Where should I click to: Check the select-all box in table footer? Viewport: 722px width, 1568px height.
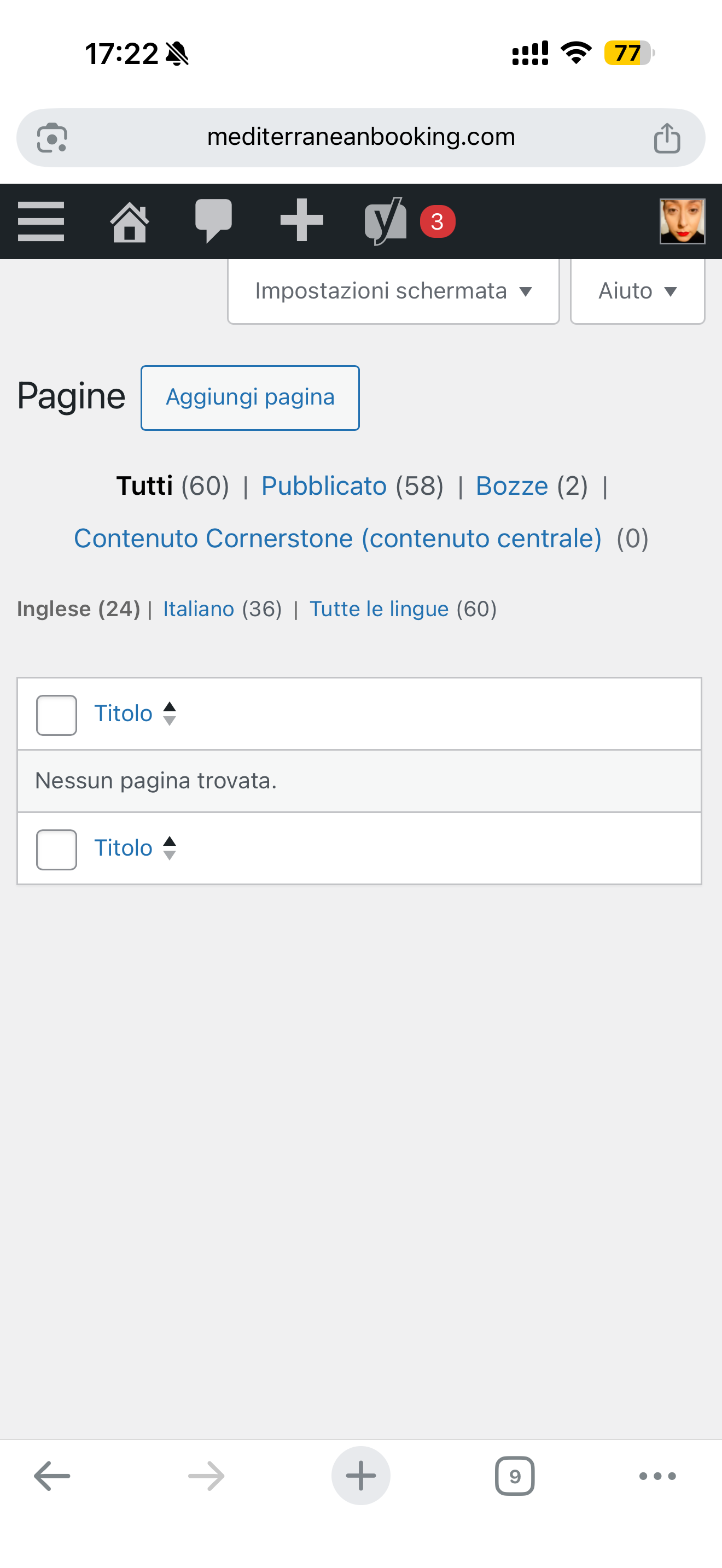[57, 849]
